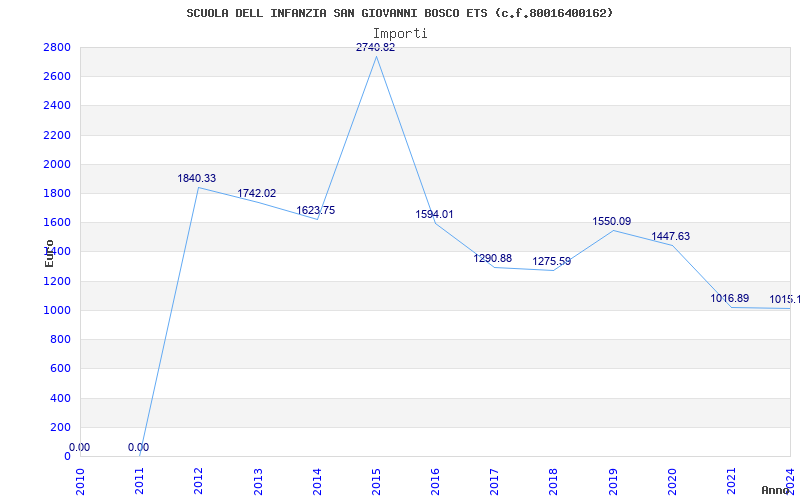Click the 2800 y-axis tick label
The width and height of the screenshot is (800, 500).
[57, 47]
